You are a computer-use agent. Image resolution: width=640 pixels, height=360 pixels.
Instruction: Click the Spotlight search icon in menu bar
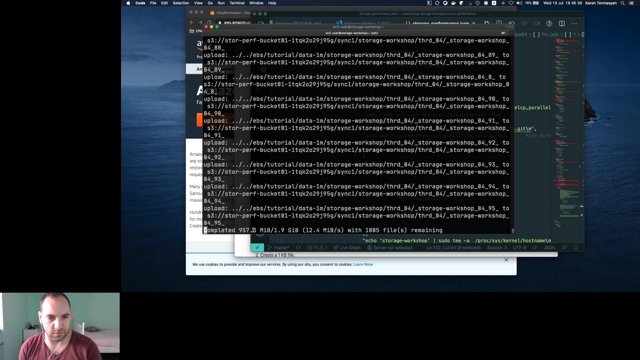point(623,3)
